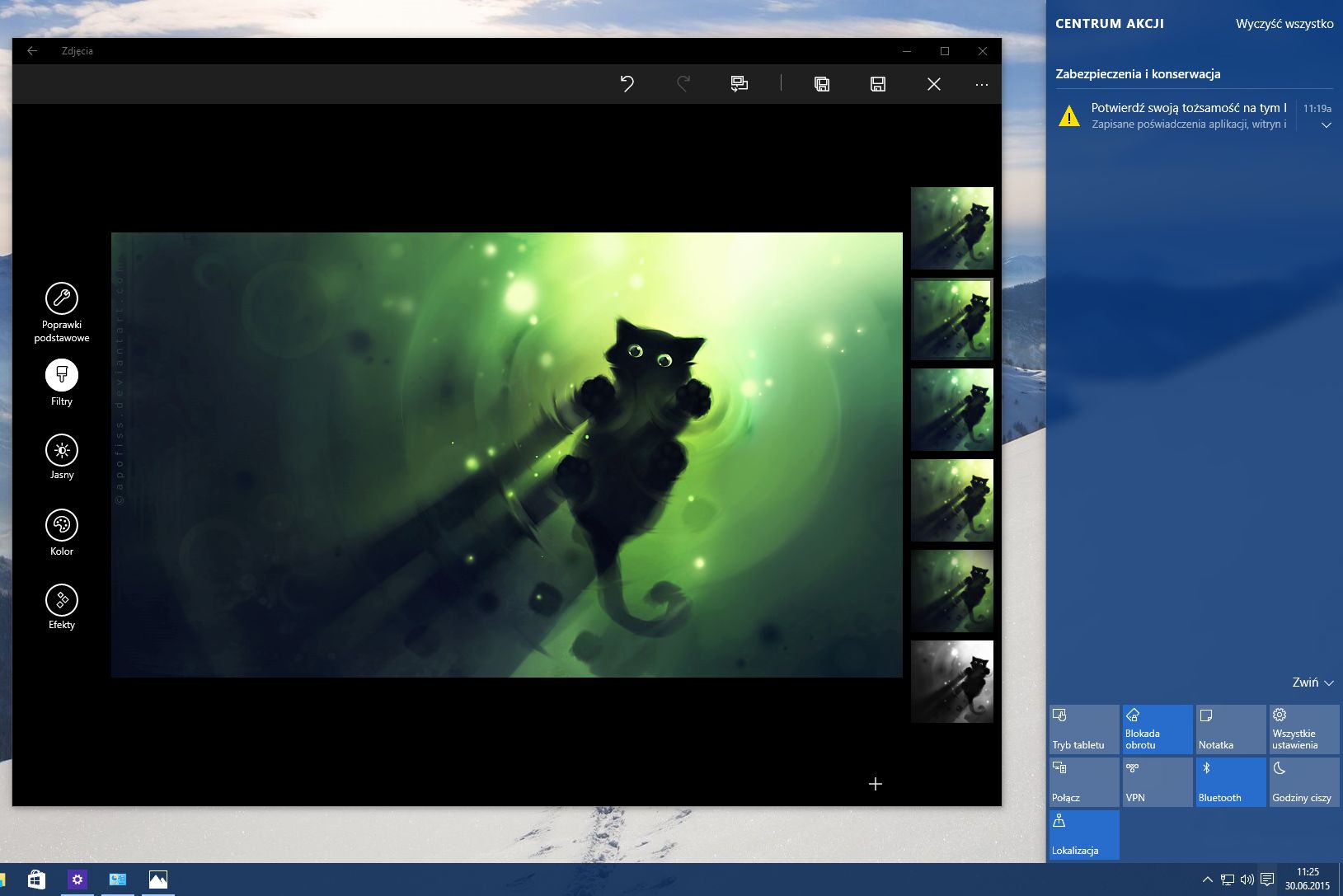Image resolution: width=1343 pixels, height=896 pixels.
Task: Select the Filtry category
Action: tap(62, 383)
